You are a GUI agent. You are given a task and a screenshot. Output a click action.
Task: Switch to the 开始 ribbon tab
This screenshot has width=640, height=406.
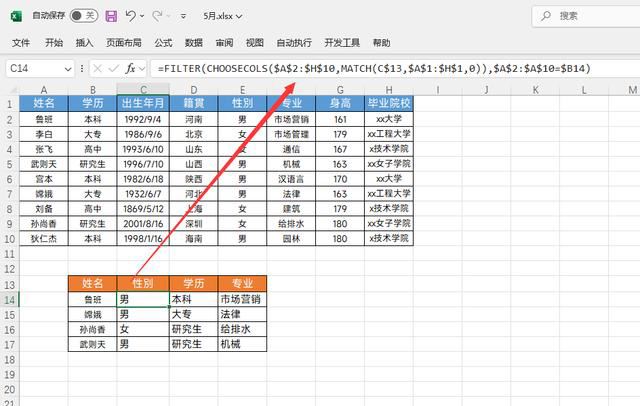(54, 43)
